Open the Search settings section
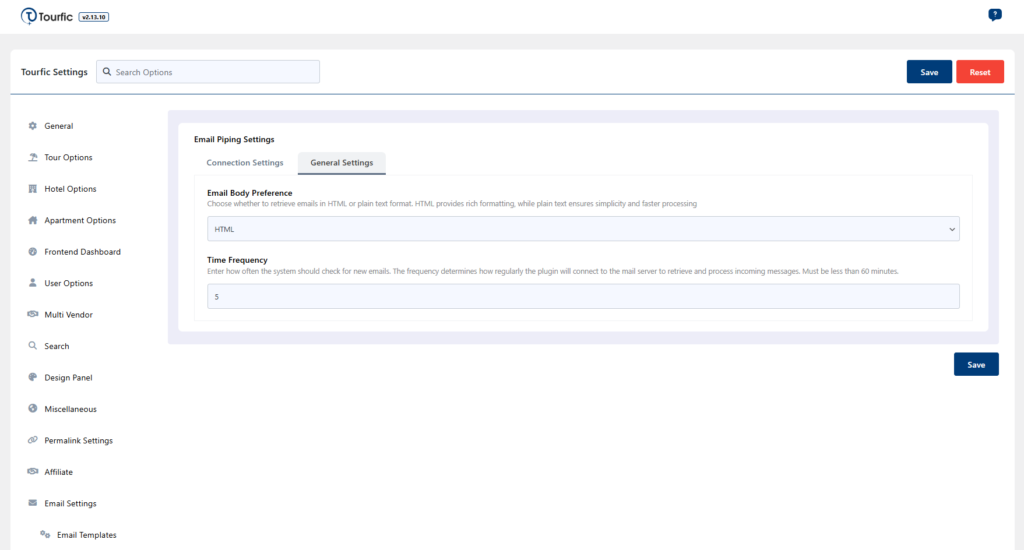 point(57,346)
